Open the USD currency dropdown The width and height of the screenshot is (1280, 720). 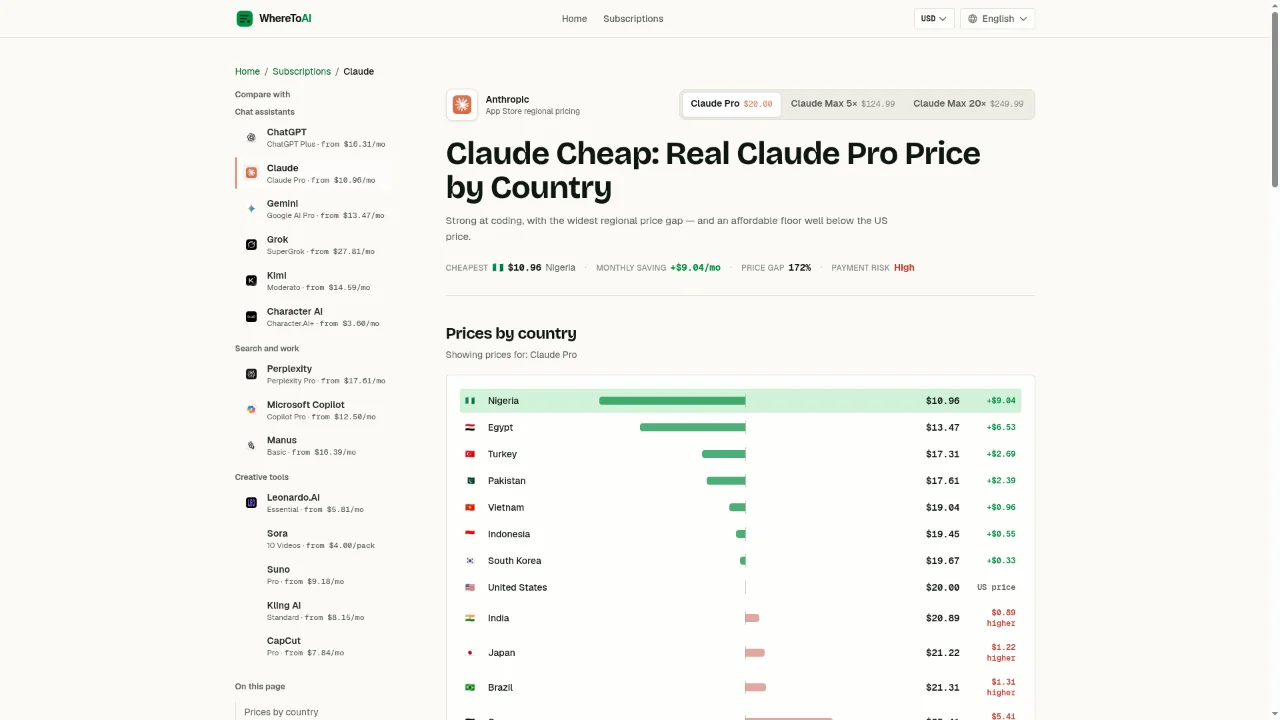tap(934, 19)
